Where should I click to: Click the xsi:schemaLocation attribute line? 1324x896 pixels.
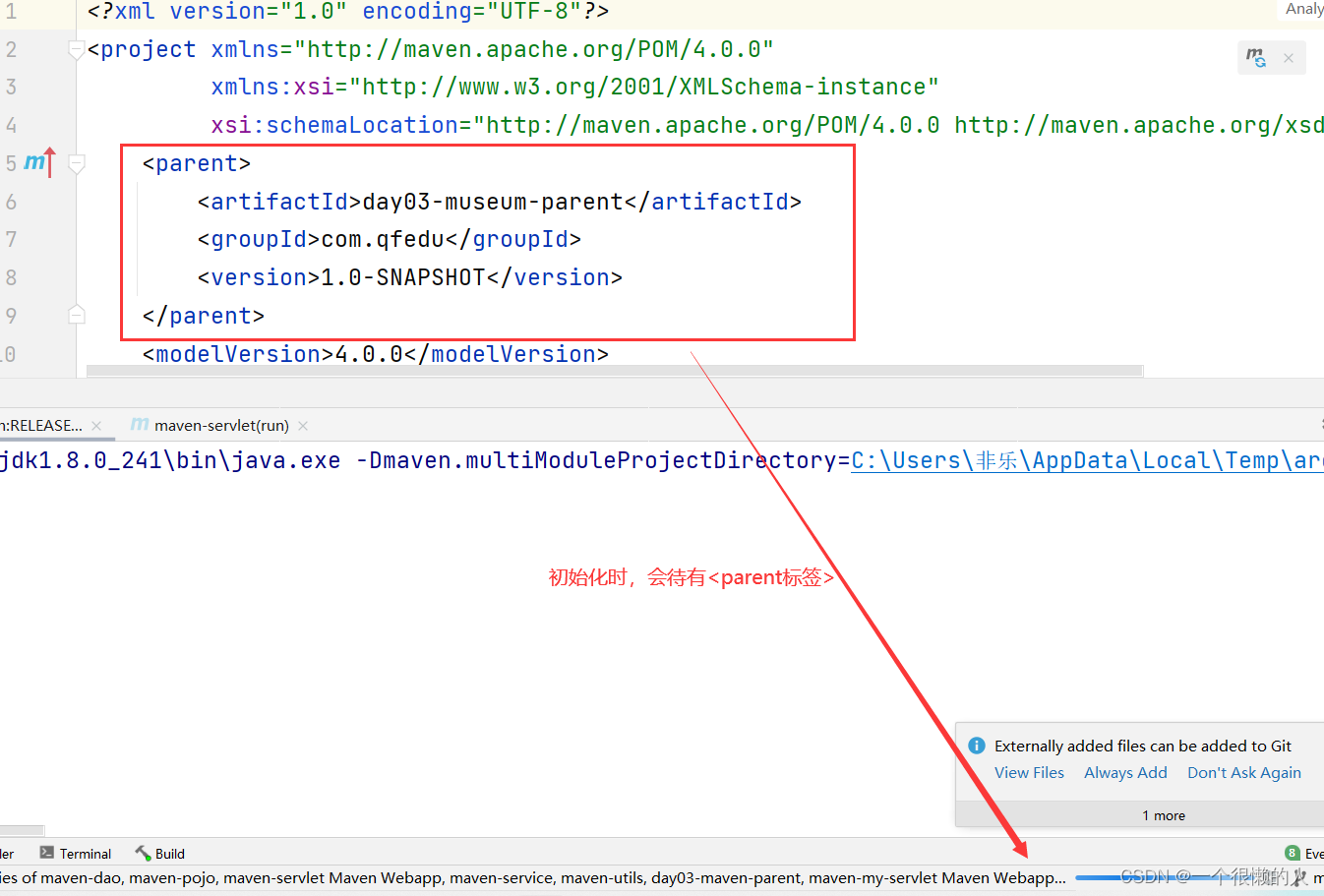pyautogui.click(x=767, y=125)
